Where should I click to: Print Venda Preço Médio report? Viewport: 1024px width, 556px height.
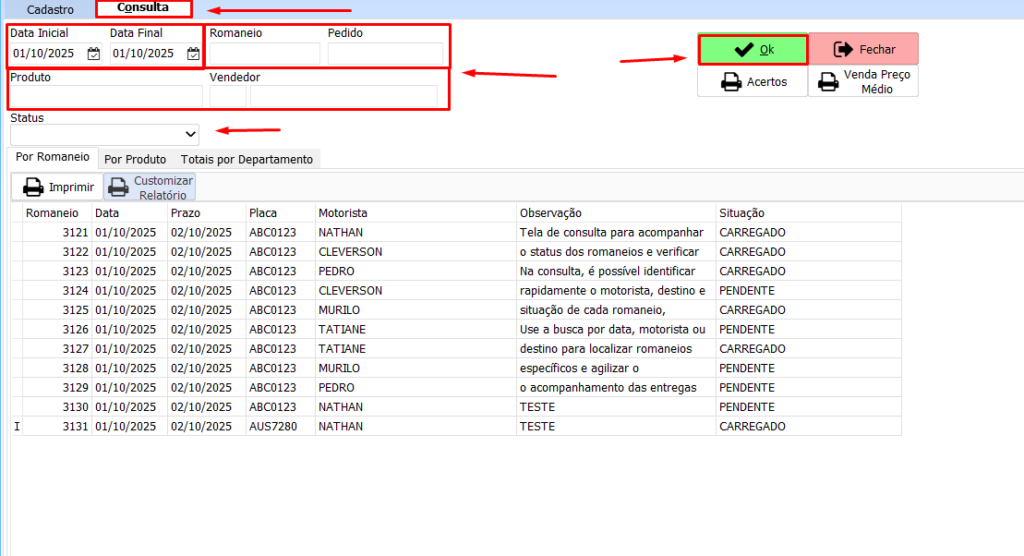(863, 82)
